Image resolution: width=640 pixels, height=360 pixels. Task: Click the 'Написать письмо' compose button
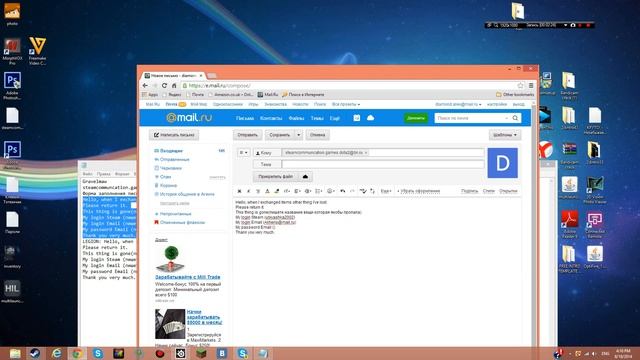coord(174,135)
